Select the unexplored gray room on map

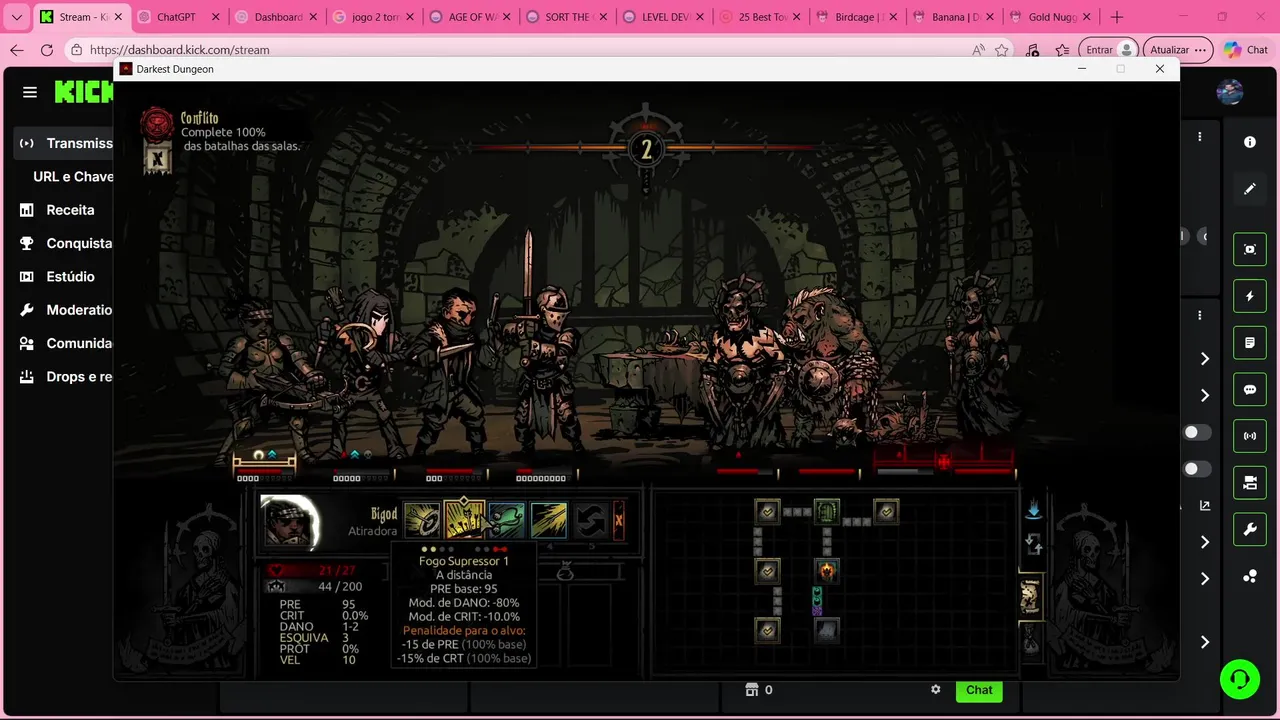pyautogui.click(x=827, y=630)
